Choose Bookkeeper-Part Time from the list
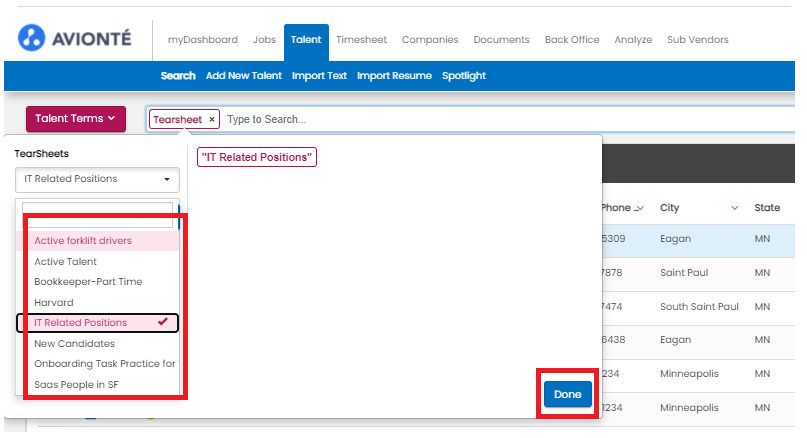Image resolution: width=807 pixels, height=438 pixels. point(97,282)
